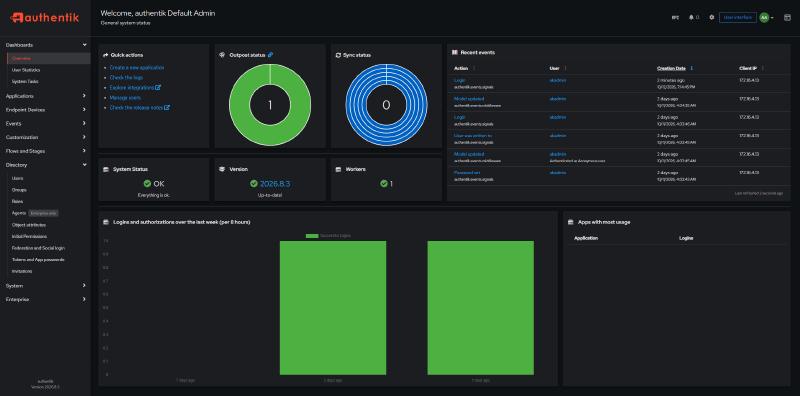Open the link icon beside Outpost status
The width and height of the screenshot is (800, 396).
coord(270,55)
